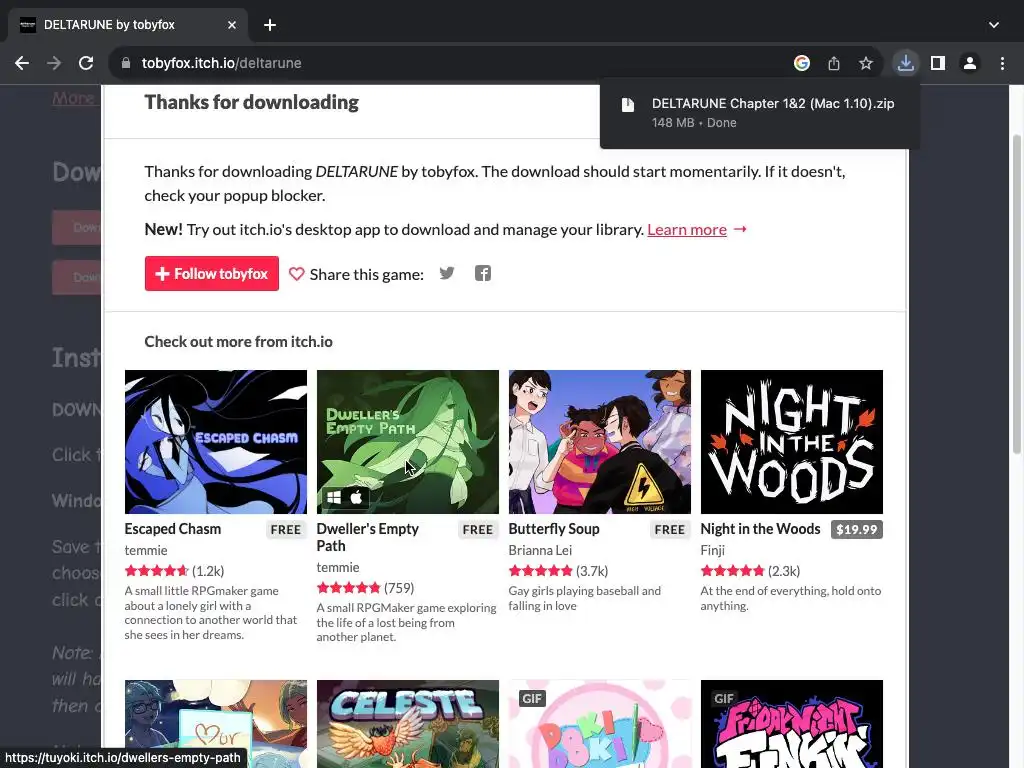Open the Friday Night Funkin' thumbnail
1024x768 pixels.
click(792, 724)
